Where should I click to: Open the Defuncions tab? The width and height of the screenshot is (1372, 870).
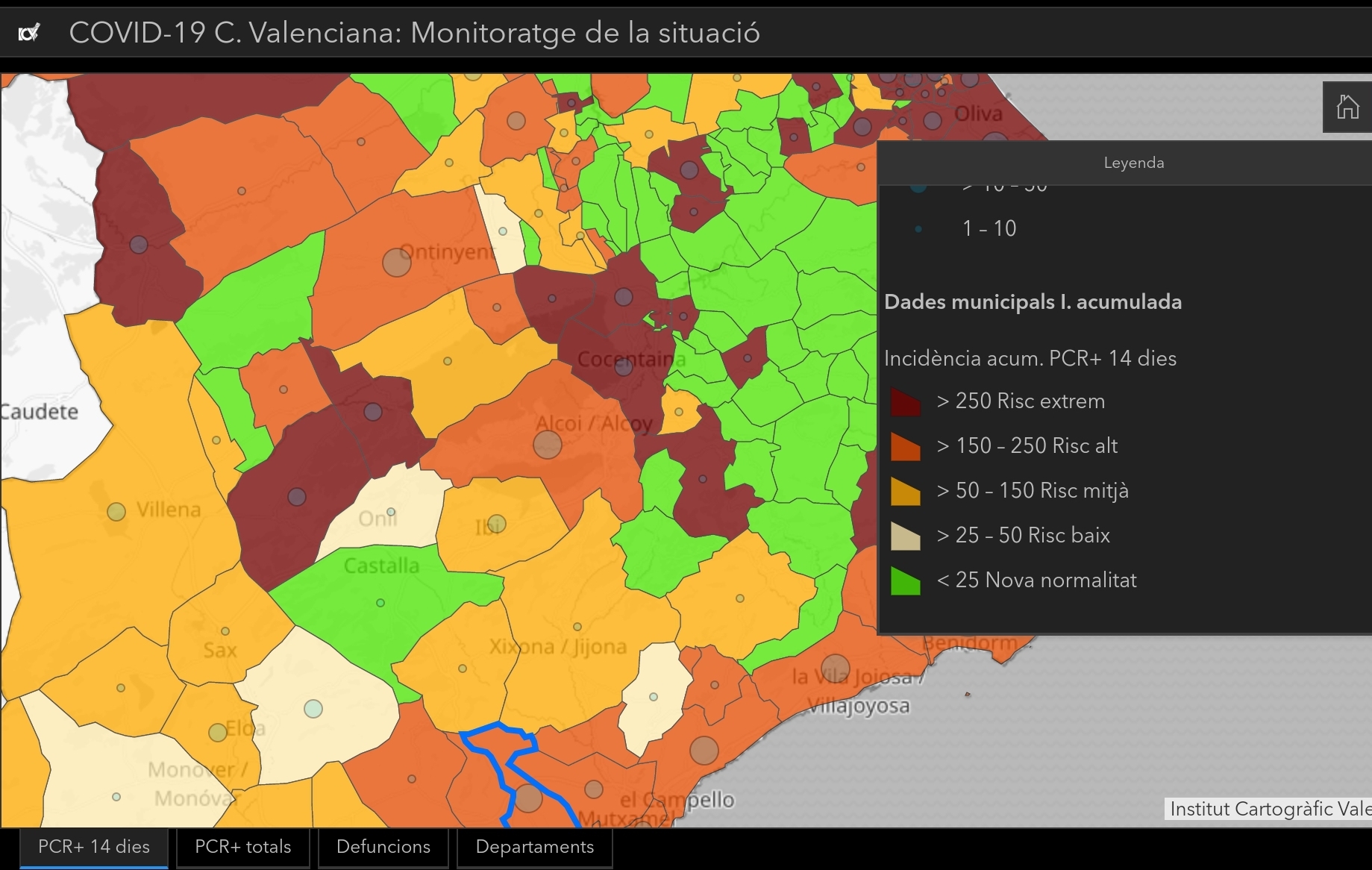coord(383,847)
